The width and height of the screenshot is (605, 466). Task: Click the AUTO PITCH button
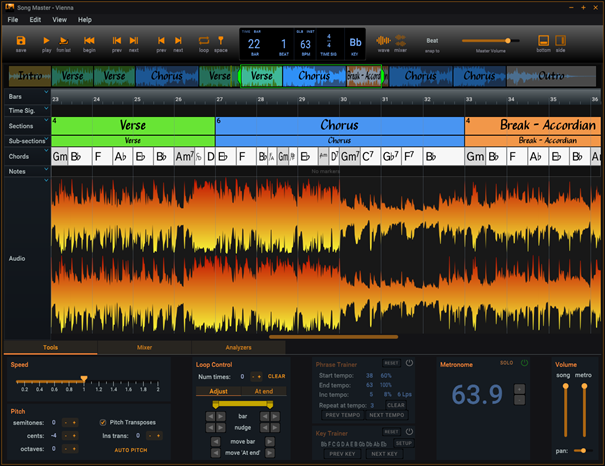coord(133,450)
